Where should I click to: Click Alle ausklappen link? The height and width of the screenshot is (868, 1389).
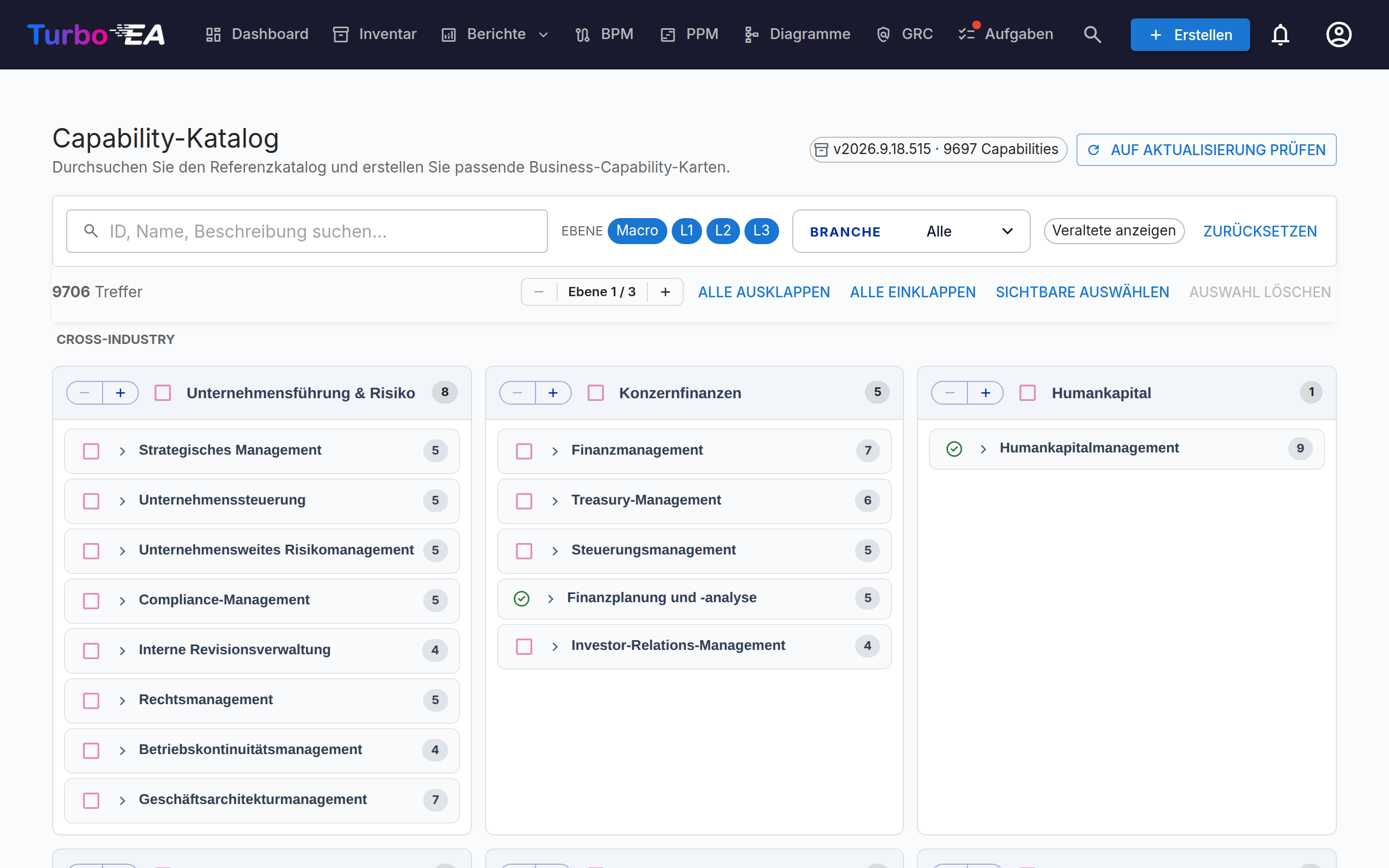(x=764, y=292)
